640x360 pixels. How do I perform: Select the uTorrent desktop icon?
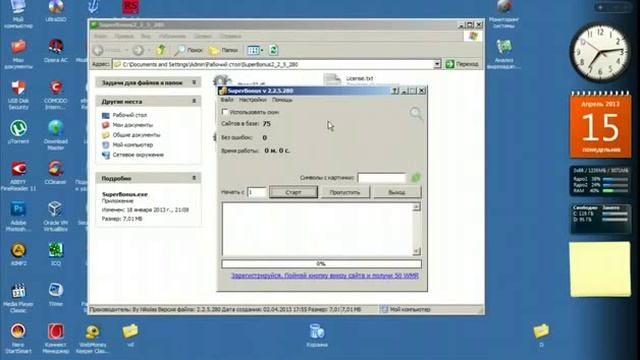[x=18, y=132]
